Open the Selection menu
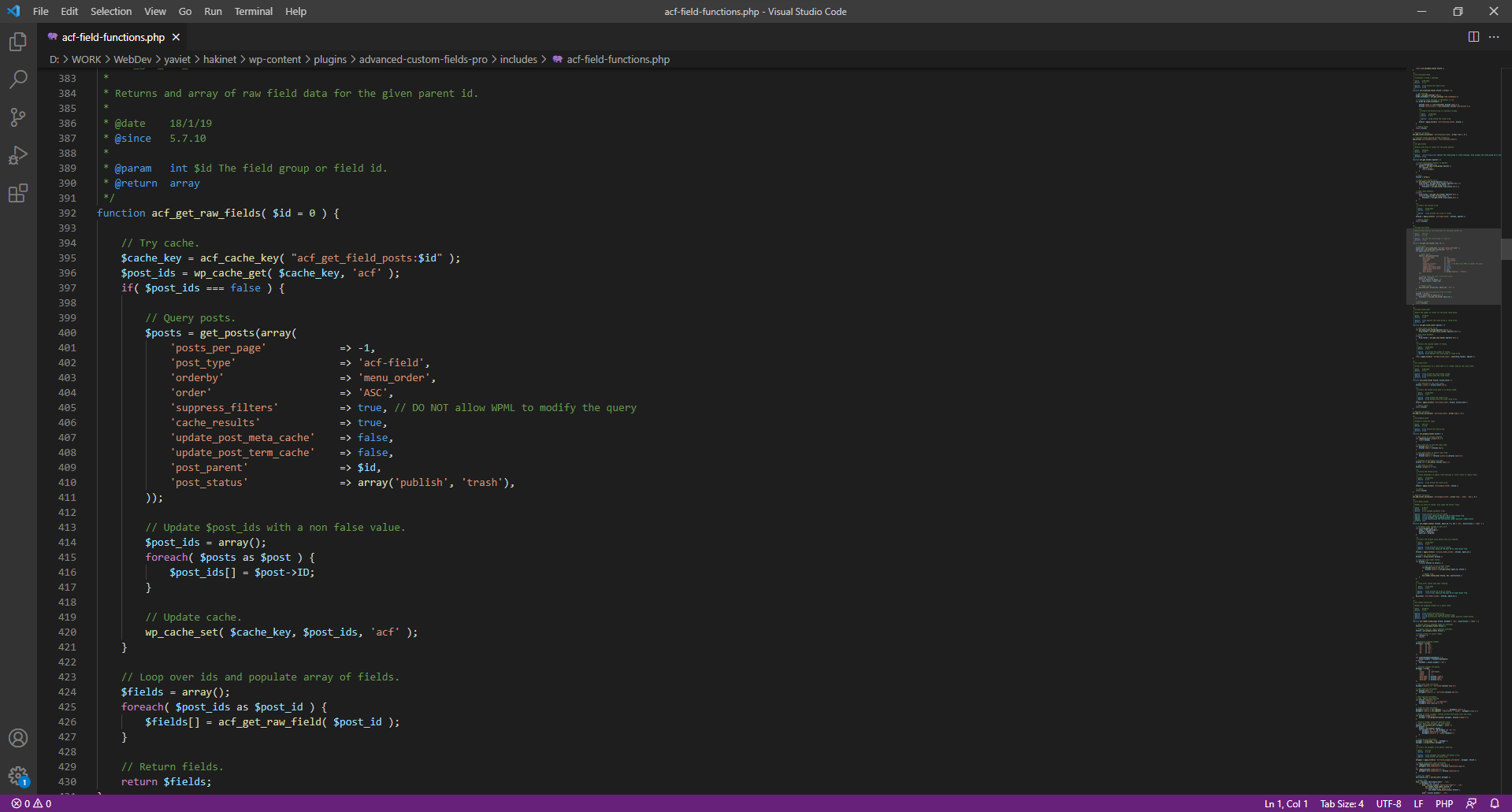This screenshot has height=812, width=1512. click(111, 11)
